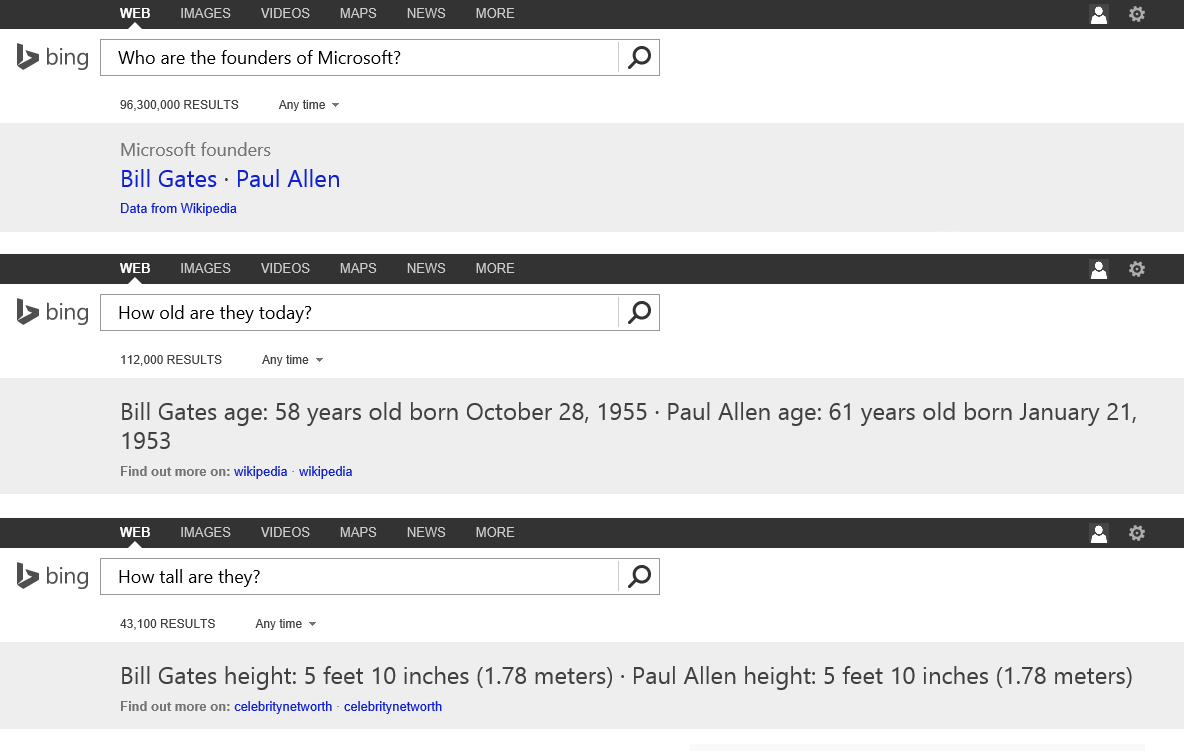Switch to VIDEOS tab in the top Bing bar
This screenshot has width=1184, height=751.
[x=285, y=14]
